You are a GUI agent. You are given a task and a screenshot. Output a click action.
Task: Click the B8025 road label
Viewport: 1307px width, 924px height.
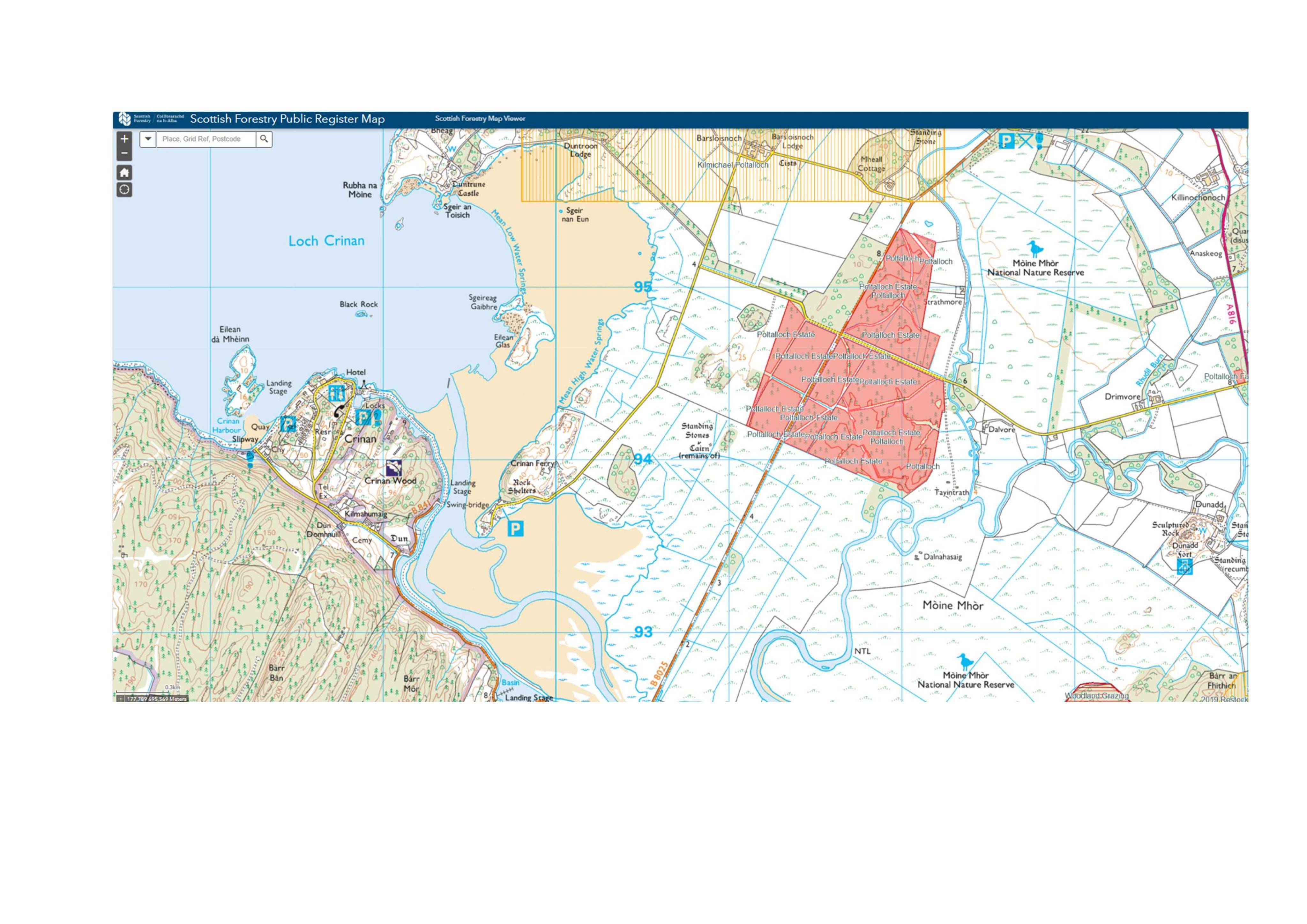659,674
